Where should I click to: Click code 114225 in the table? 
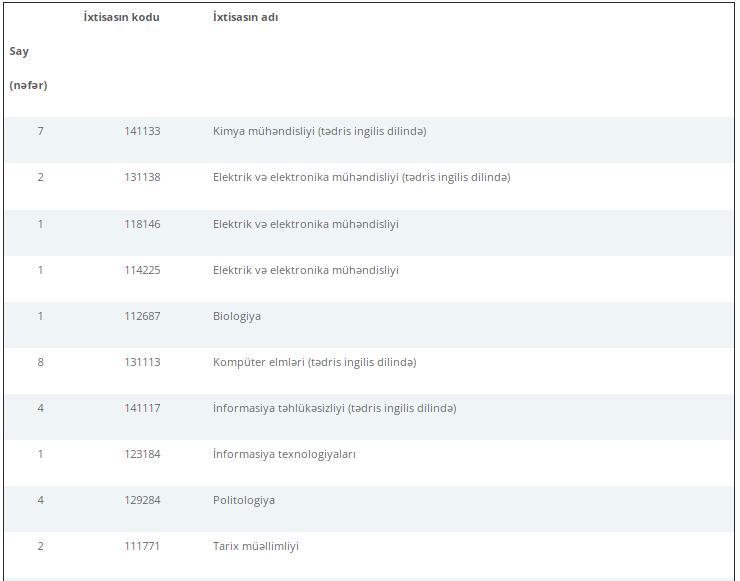142,270
